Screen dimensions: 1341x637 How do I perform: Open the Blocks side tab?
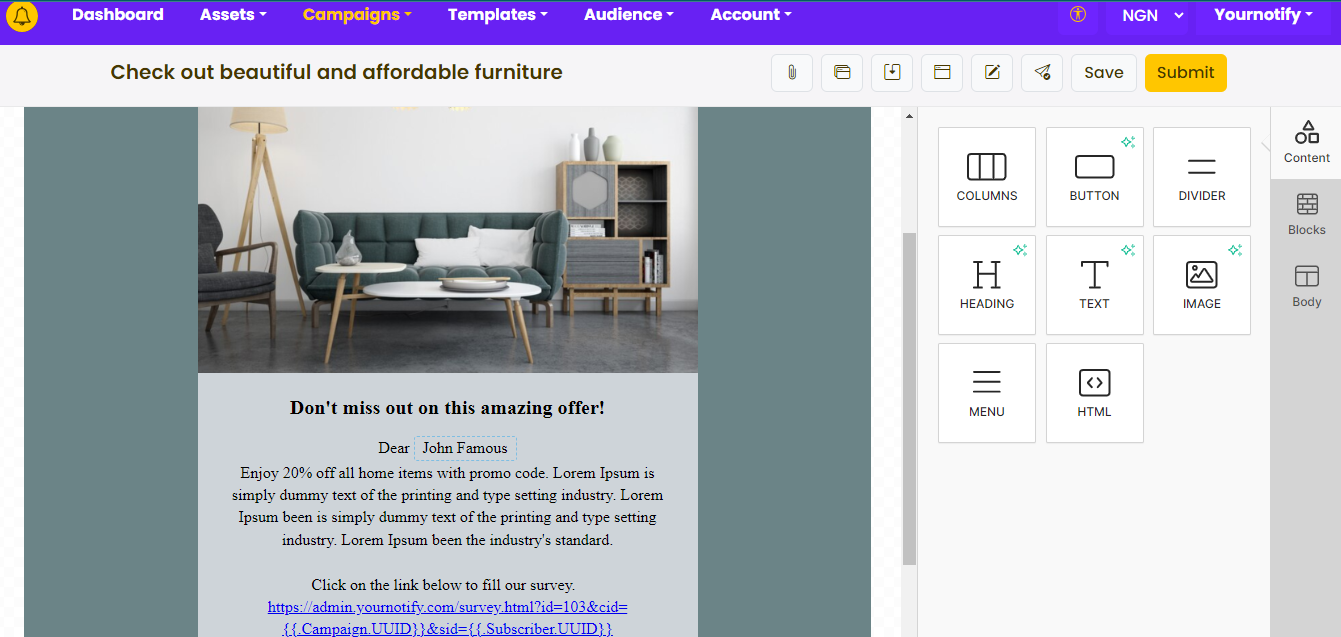coord(1306,214)
